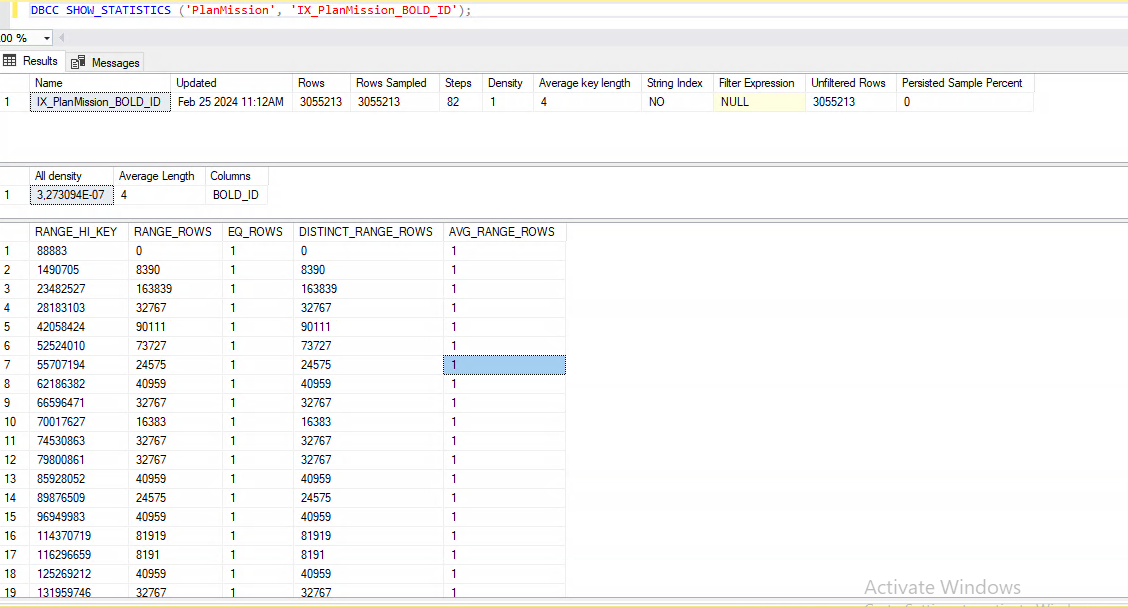
Task: Select the Average Length column header
Action: [159, 176]
